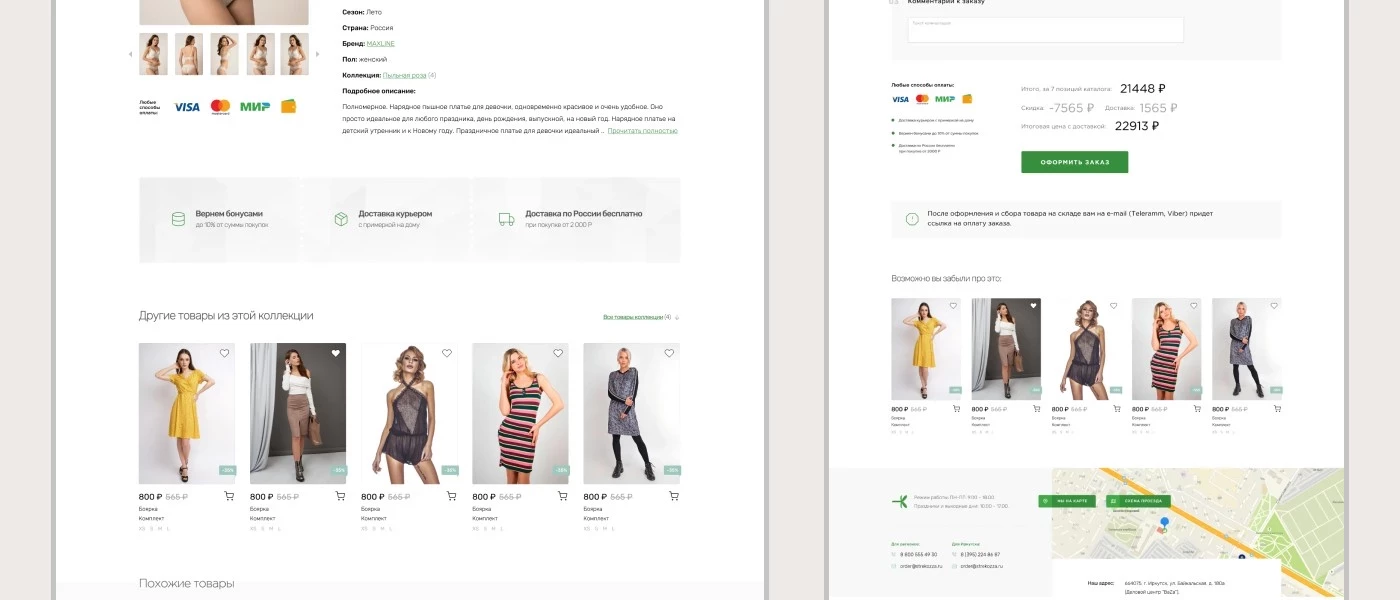
Task: Click cart icon under gray dress, right page
Action: click(x=1276, y=409)
